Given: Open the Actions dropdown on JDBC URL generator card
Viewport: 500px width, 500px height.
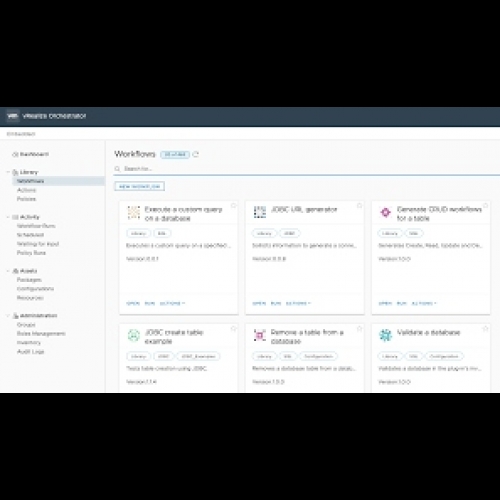Looking at the screenshot, I should click(298, 303).
